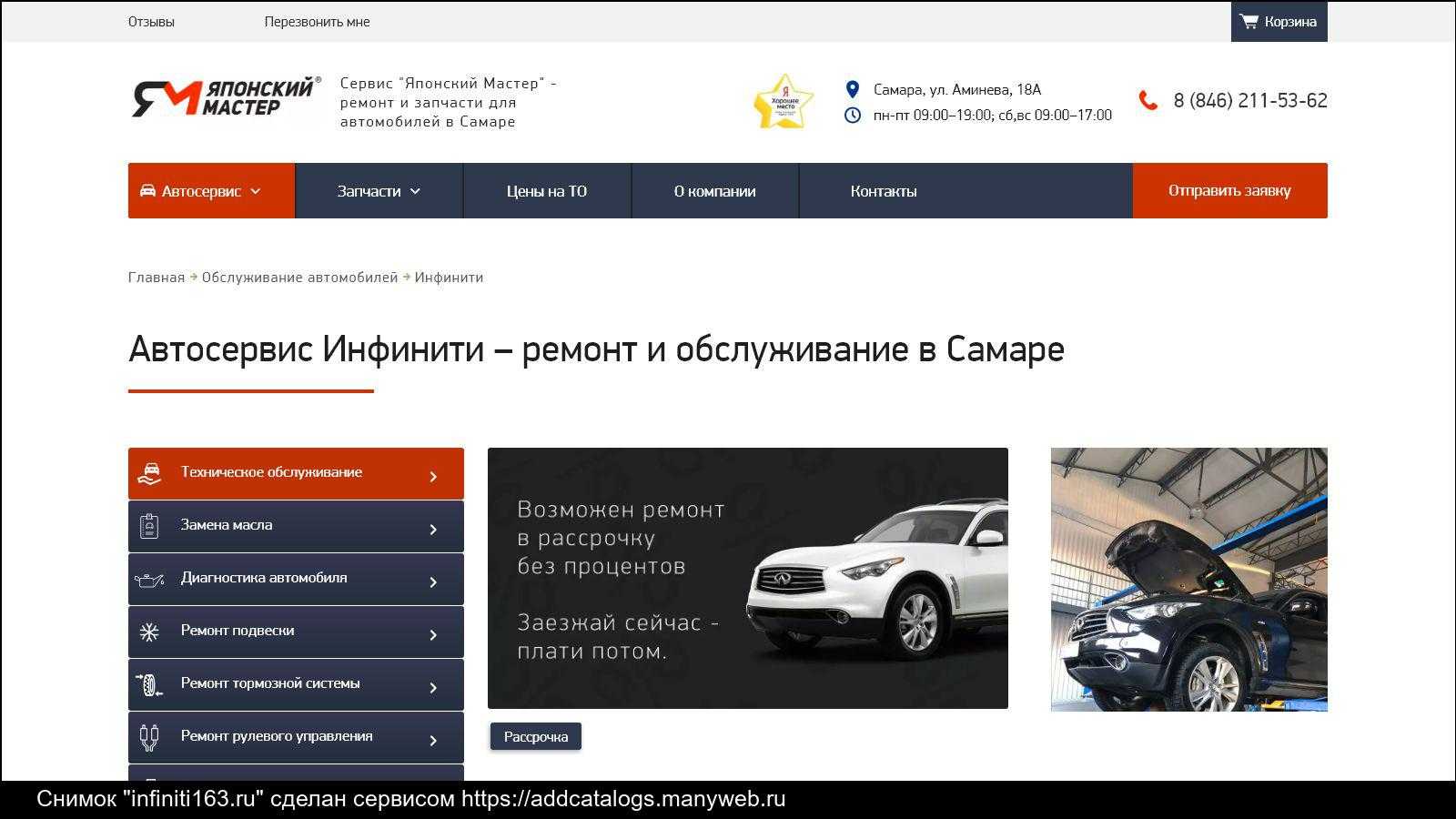Expand Техническое обслуживание chevron
Screen dimensions: 1456x819
pyautogui.click(x=433, y=476)
